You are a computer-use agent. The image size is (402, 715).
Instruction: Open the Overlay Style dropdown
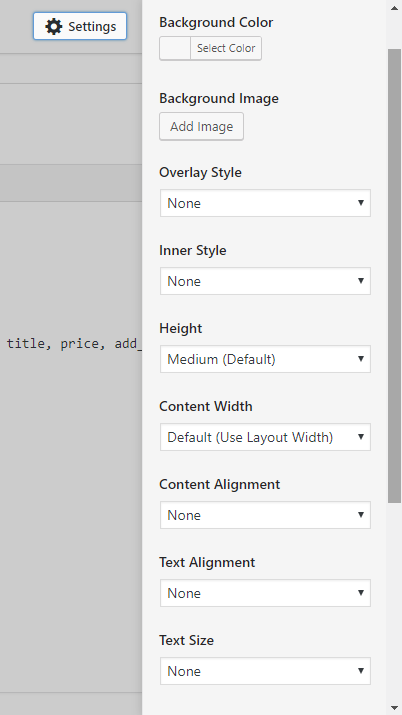(265, 203)
